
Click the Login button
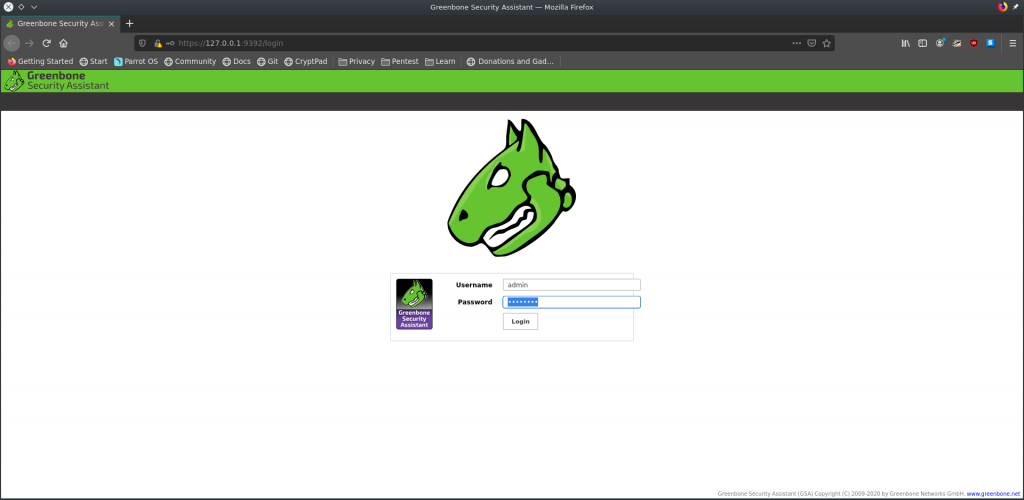pyautogui.click(x=520, y=321)
